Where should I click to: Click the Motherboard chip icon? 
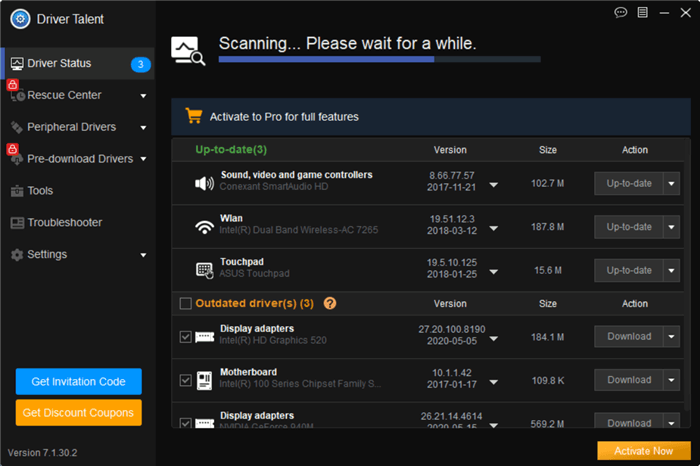point(204,380)
